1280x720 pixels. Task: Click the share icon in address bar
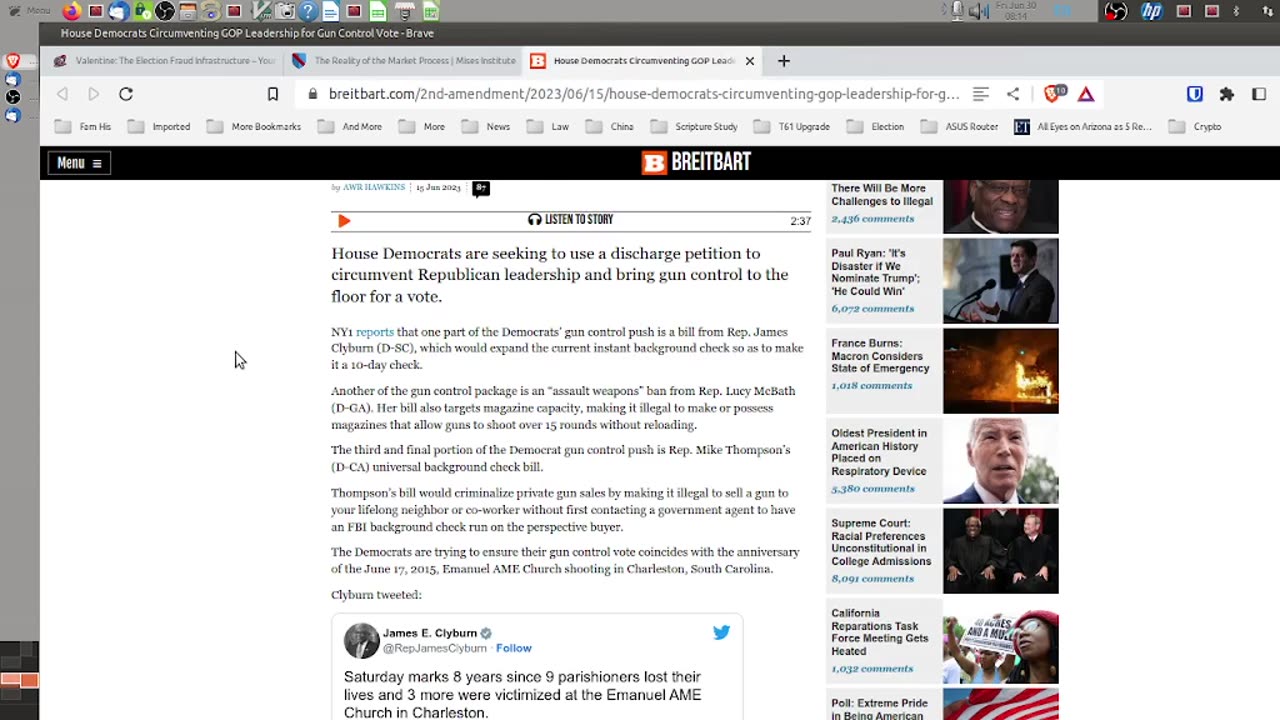pos(1013,94)
